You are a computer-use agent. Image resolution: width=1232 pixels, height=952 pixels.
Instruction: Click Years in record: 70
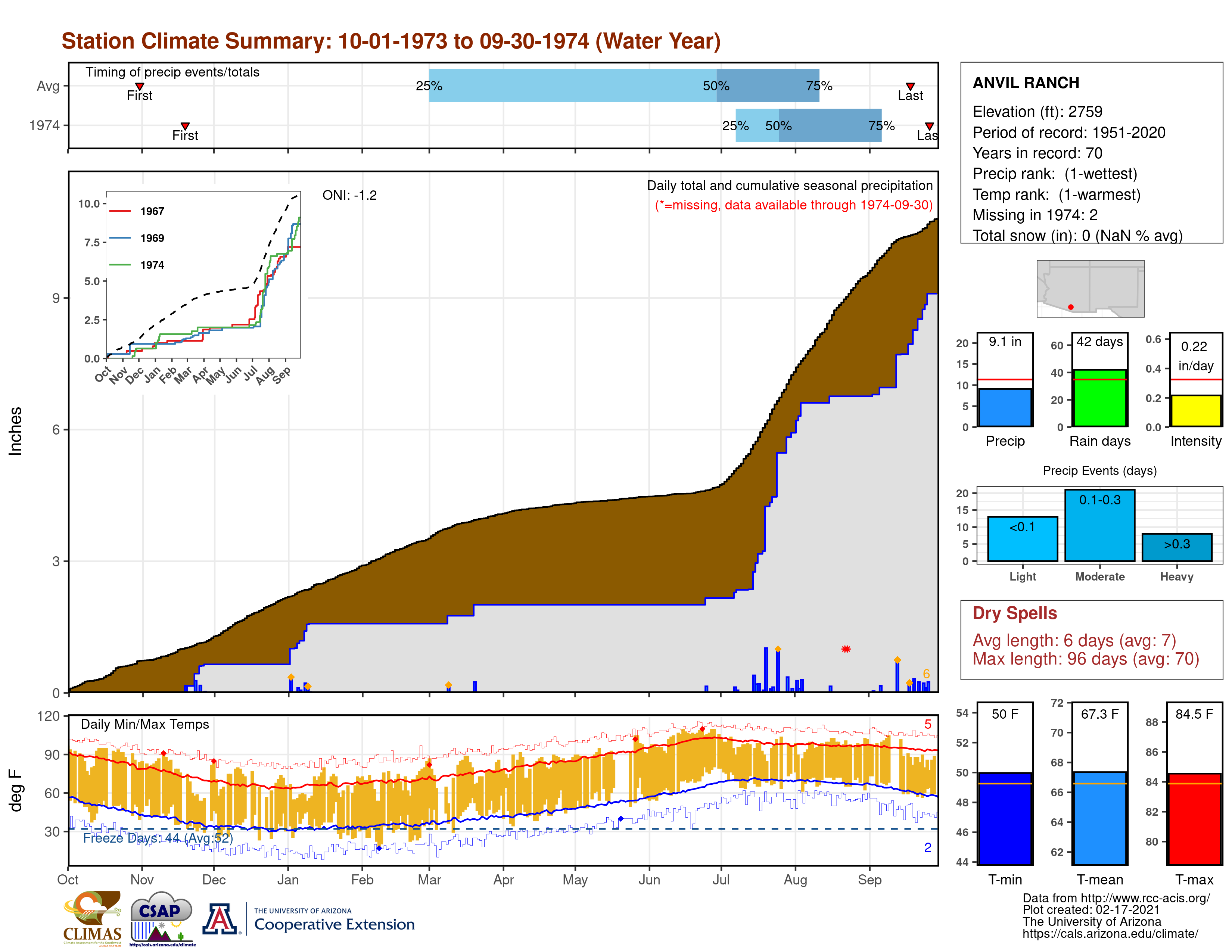1037,153
